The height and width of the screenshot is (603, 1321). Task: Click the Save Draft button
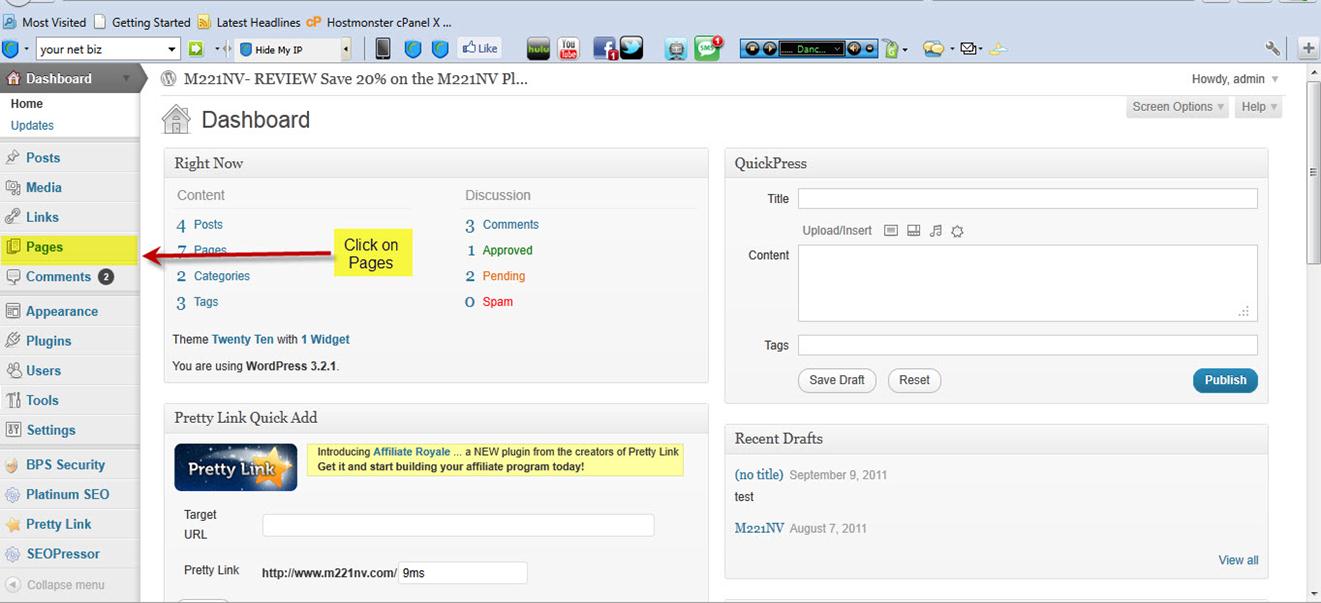coord(836,380)
